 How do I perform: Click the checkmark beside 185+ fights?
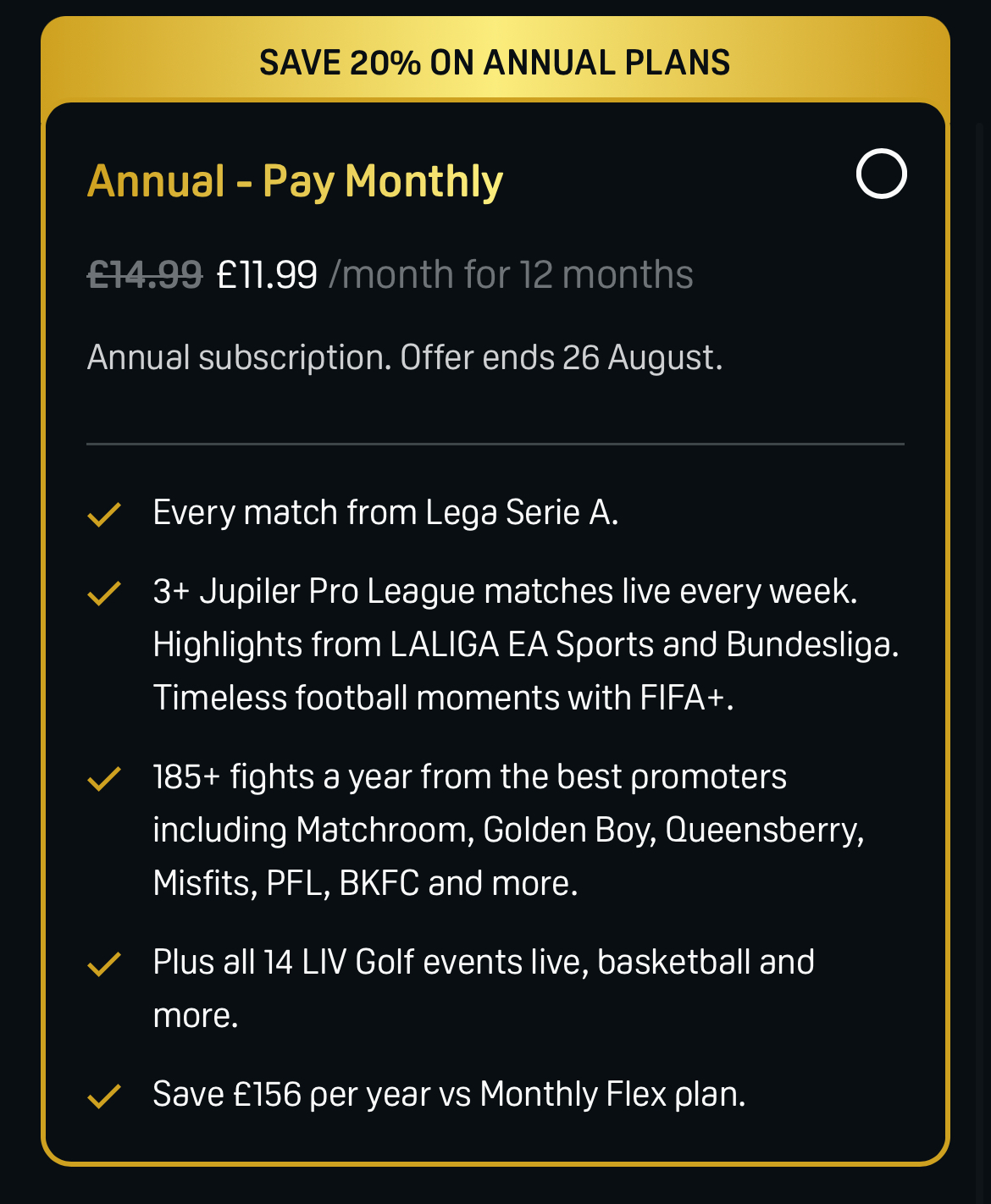point(104,778)
